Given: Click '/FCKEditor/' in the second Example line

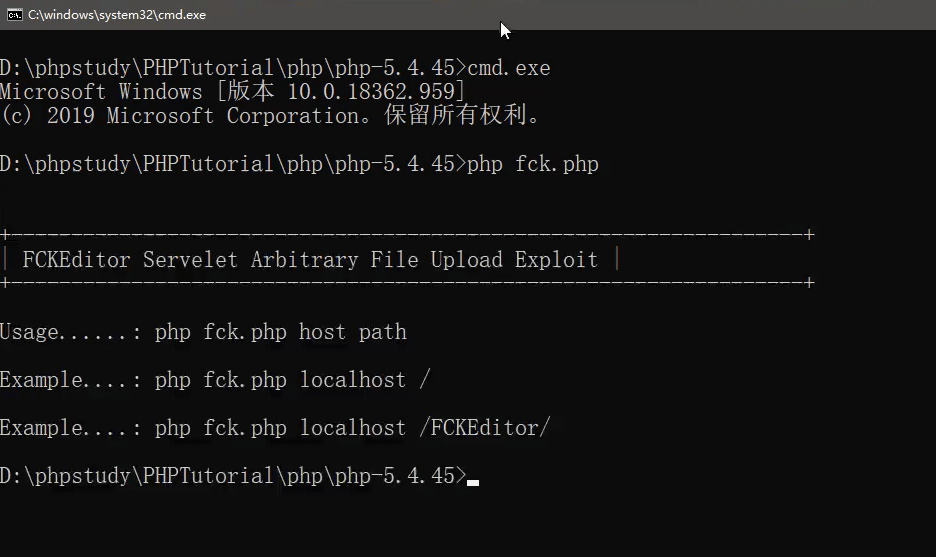Looking at the screenshot, I should [485, 427].
